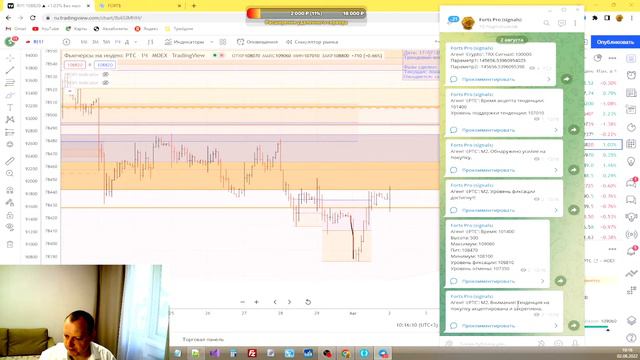Screen dimensions: 640x360
Task: Open watchlist three-dot more menu
Action: pyautogui.click(x=612, y=58)
